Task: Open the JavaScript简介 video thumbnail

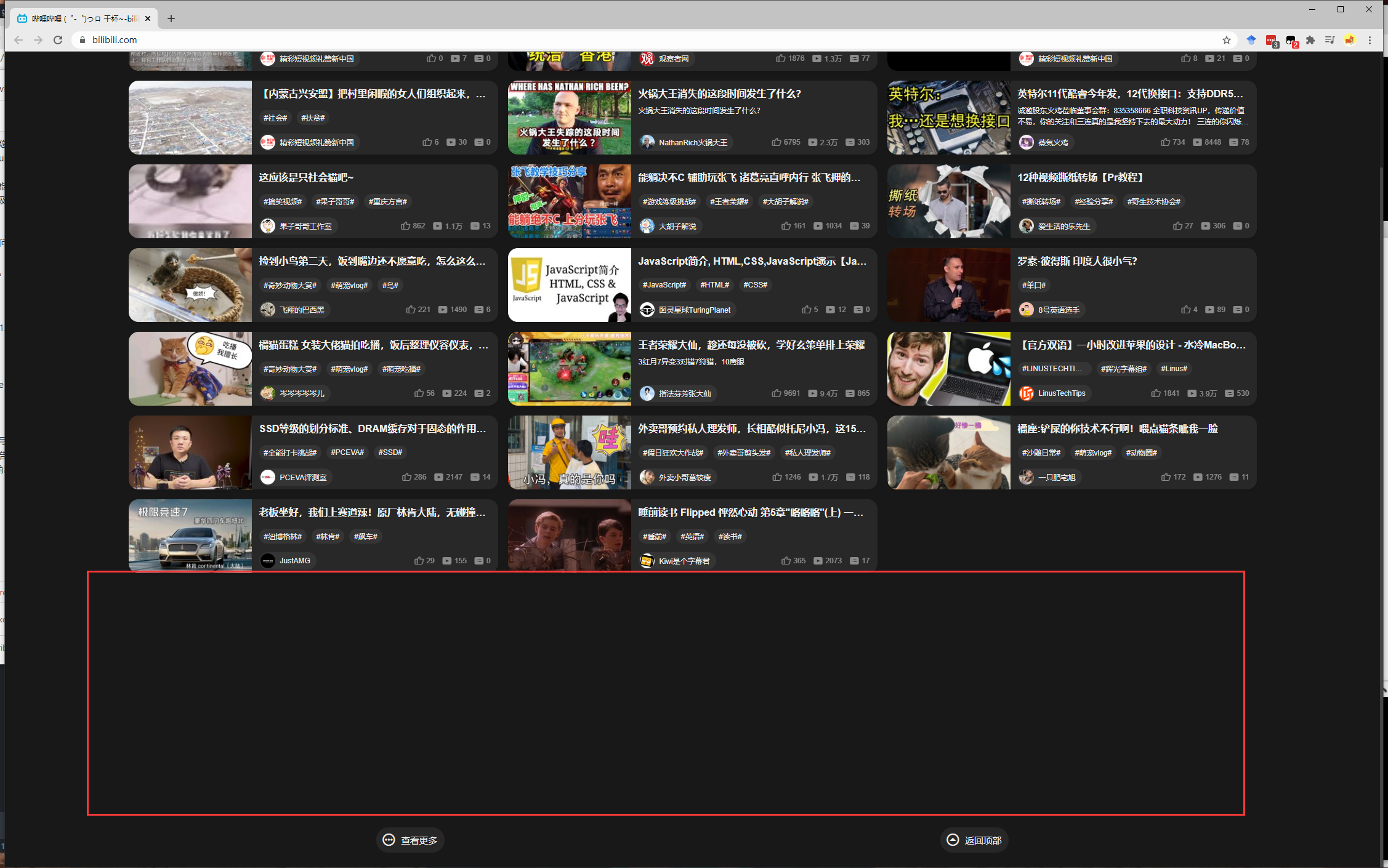Action: point(569,285)
